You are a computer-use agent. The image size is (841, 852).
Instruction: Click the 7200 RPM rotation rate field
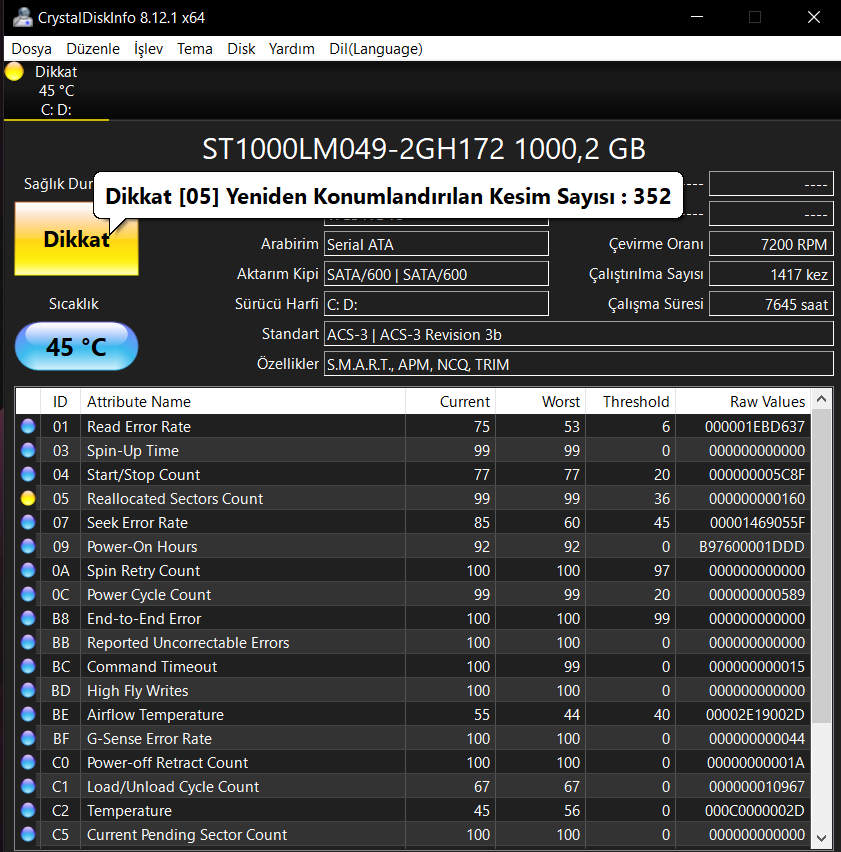[771, 244]
